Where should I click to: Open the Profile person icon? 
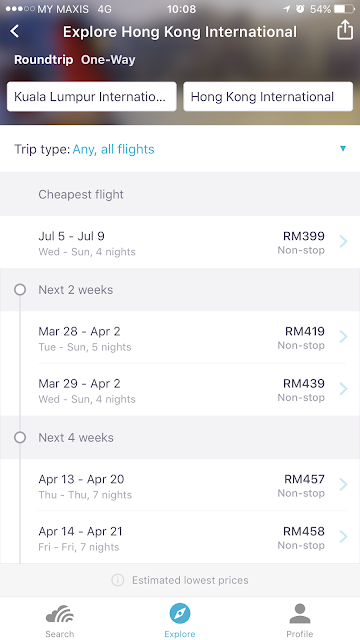(x=300, y=613)
